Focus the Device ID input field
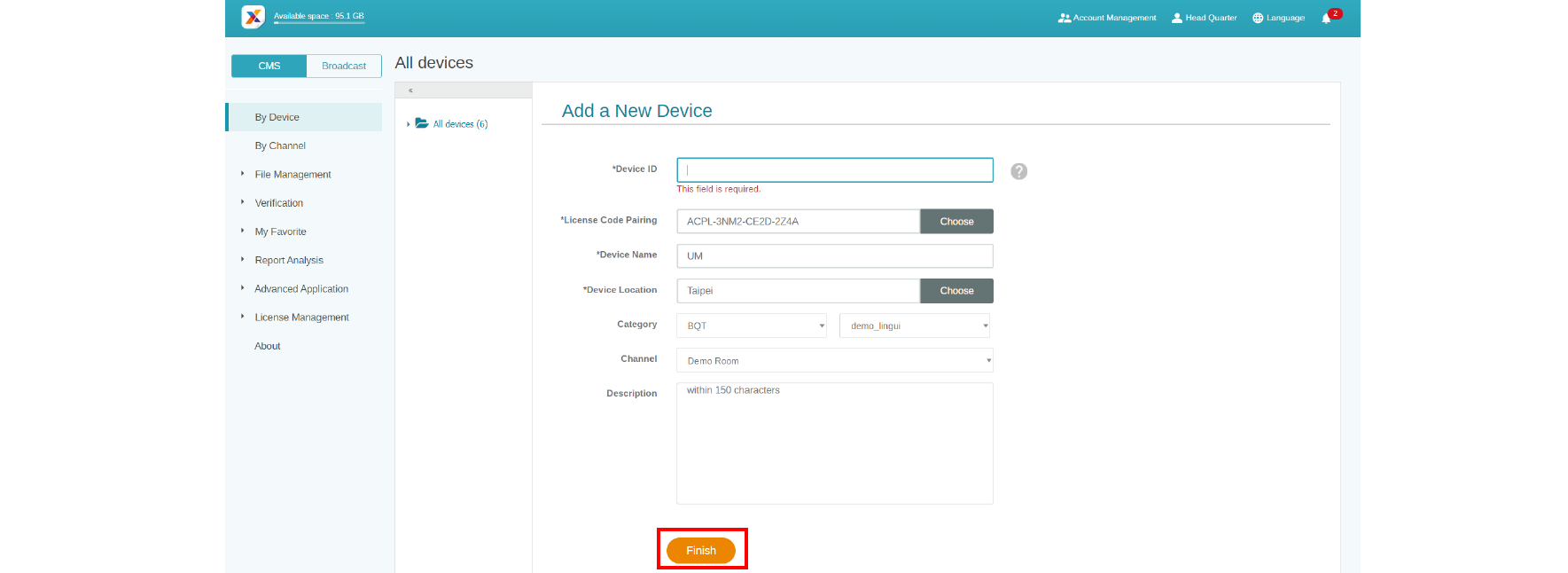 point(834,170)
